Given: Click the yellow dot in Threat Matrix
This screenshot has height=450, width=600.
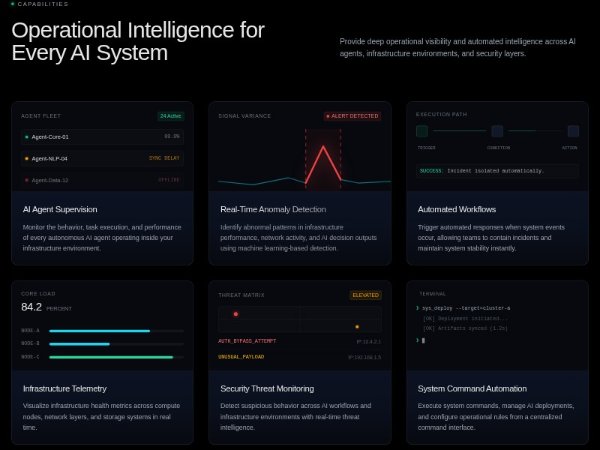Looking at the screenshot, I should point(357,326).
